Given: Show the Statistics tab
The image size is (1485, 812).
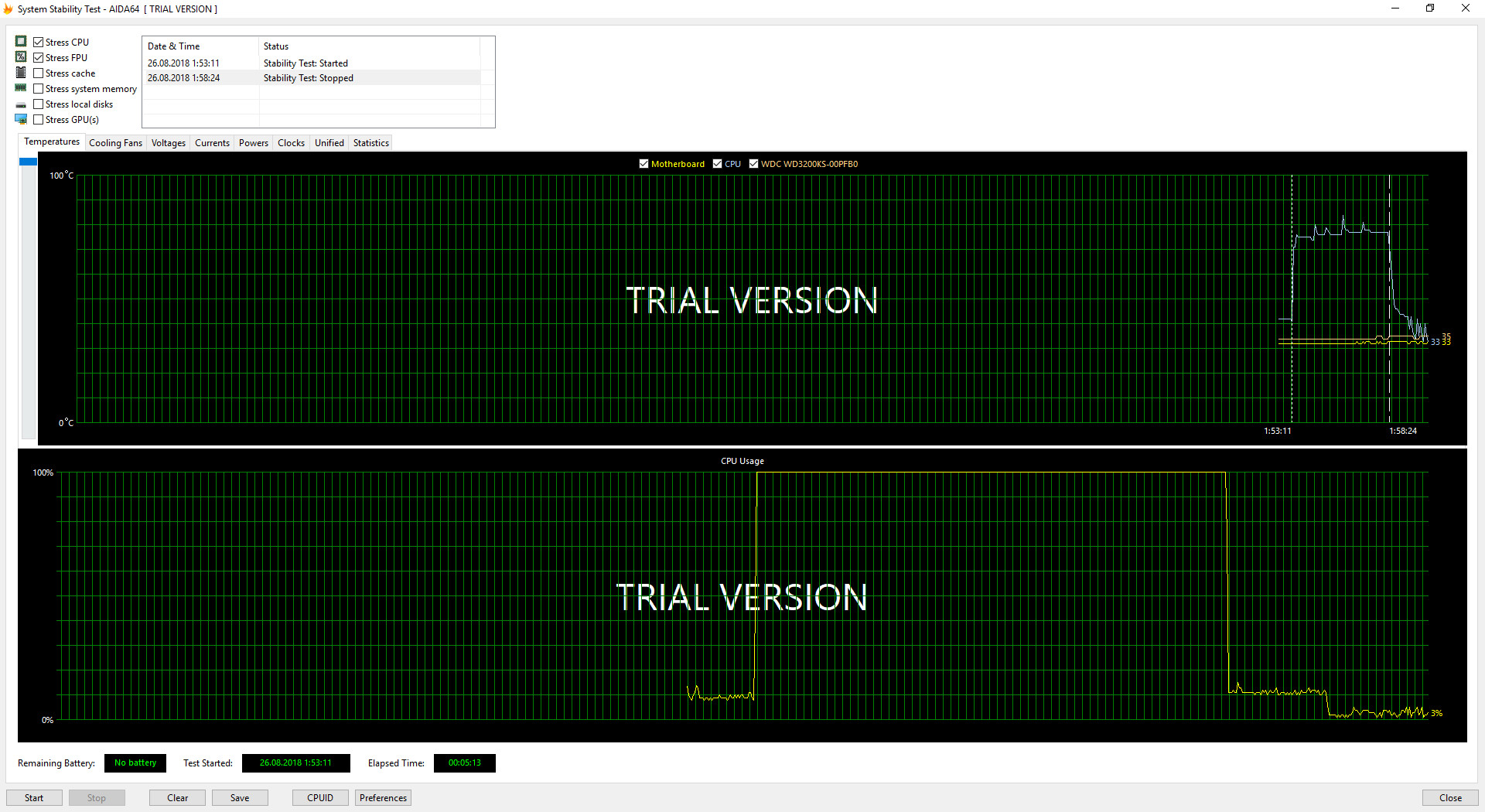Looking at the screenshot, I should (371, 143).
